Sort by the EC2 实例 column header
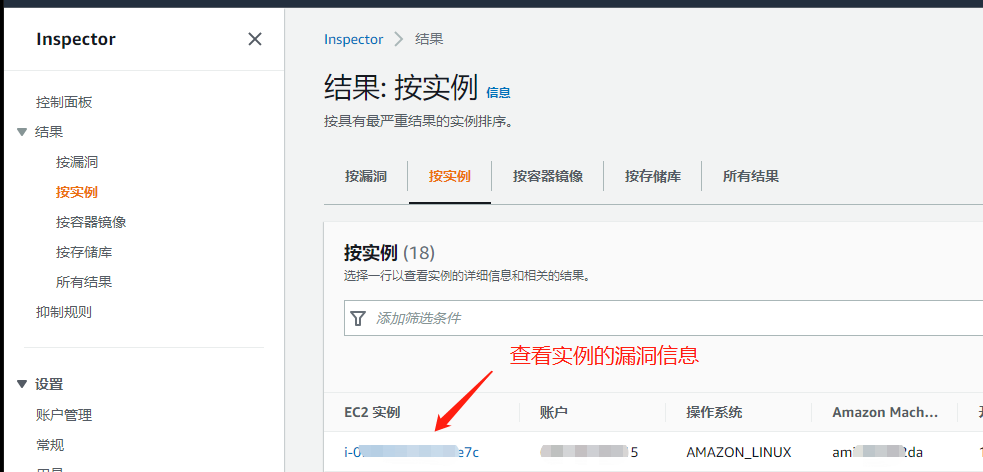The image size is (983, 472). click(372, 412)
